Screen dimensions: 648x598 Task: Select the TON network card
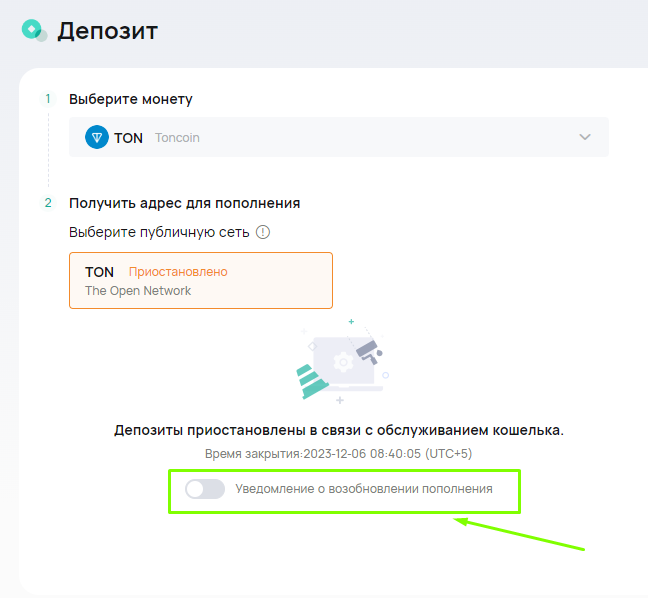200,281
